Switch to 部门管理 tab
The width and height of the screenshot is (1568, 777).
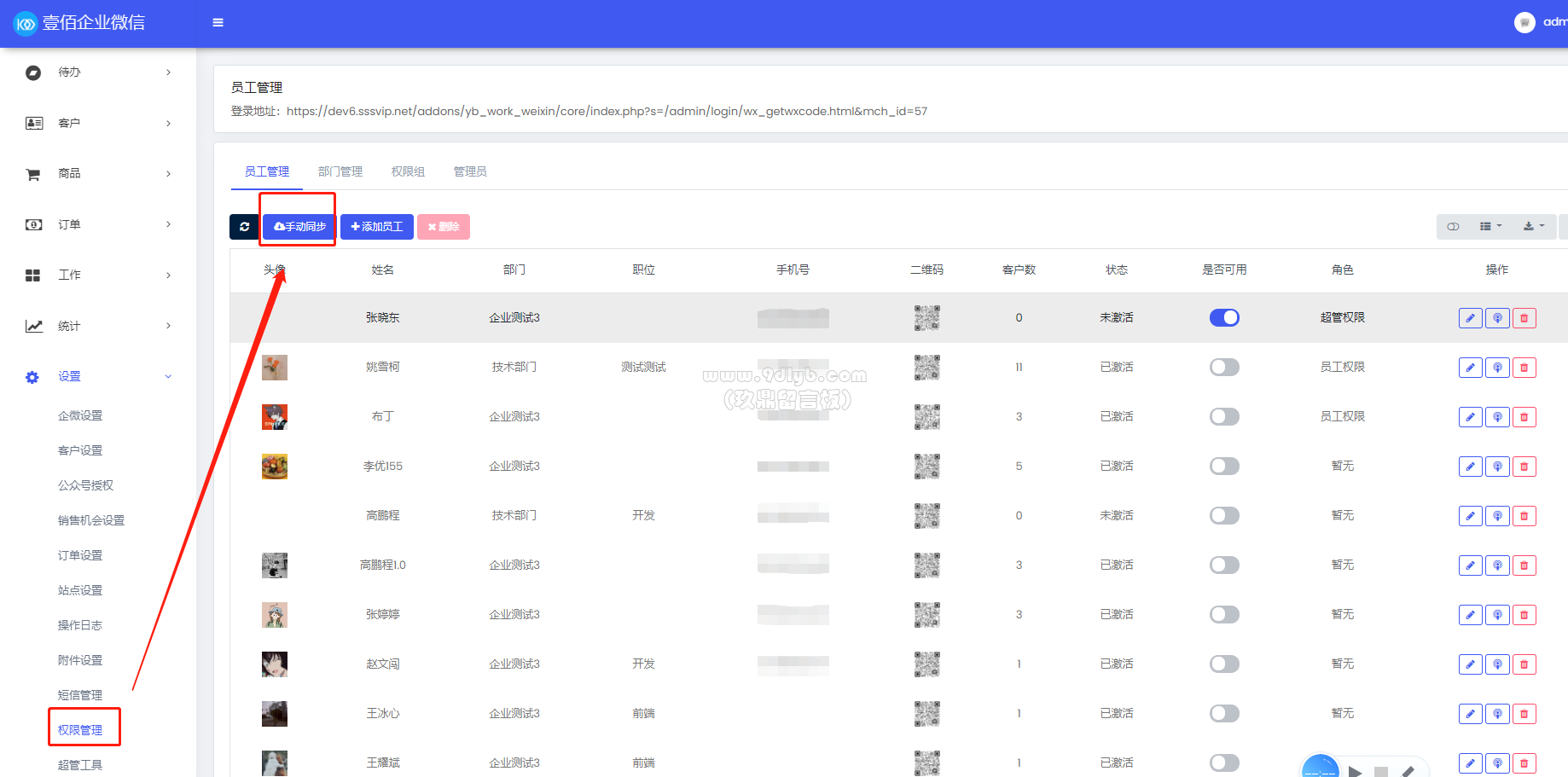coord(340,171)
